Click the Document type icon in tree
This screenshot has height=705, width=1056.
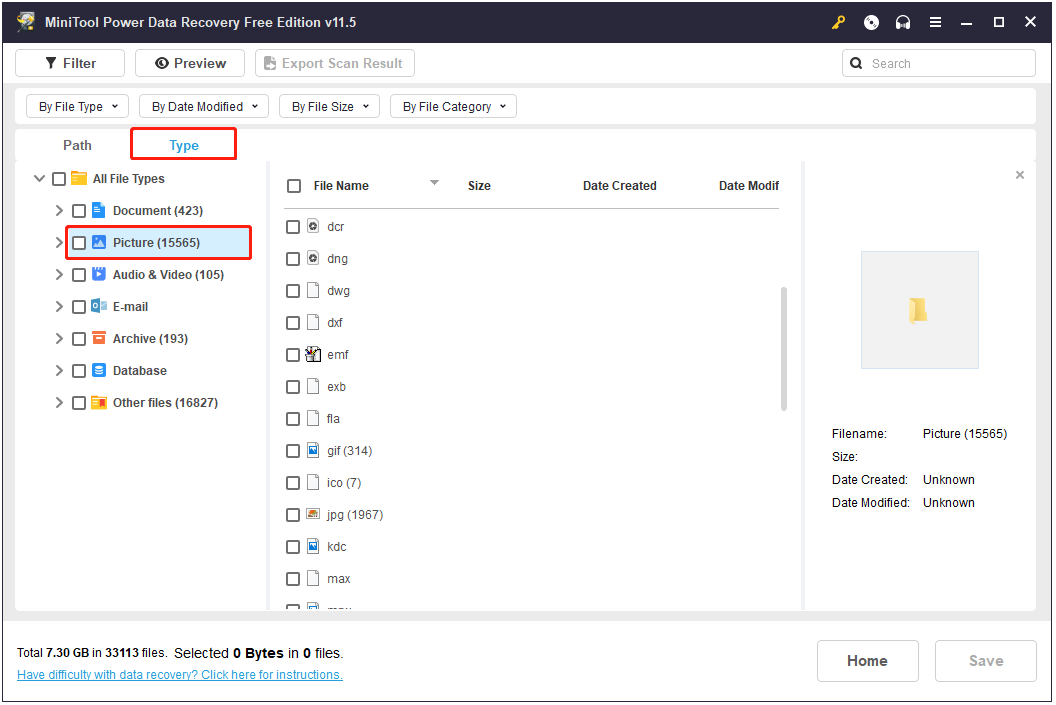tap(98, 210)
